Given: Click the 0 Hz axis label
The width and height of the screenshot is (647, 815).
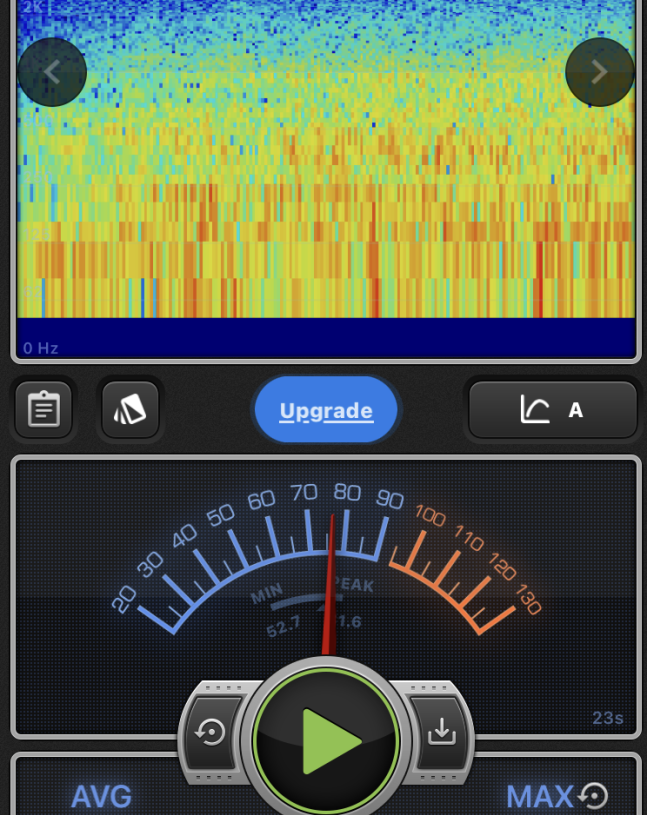Looking at the screenshot, I should 41,348.
